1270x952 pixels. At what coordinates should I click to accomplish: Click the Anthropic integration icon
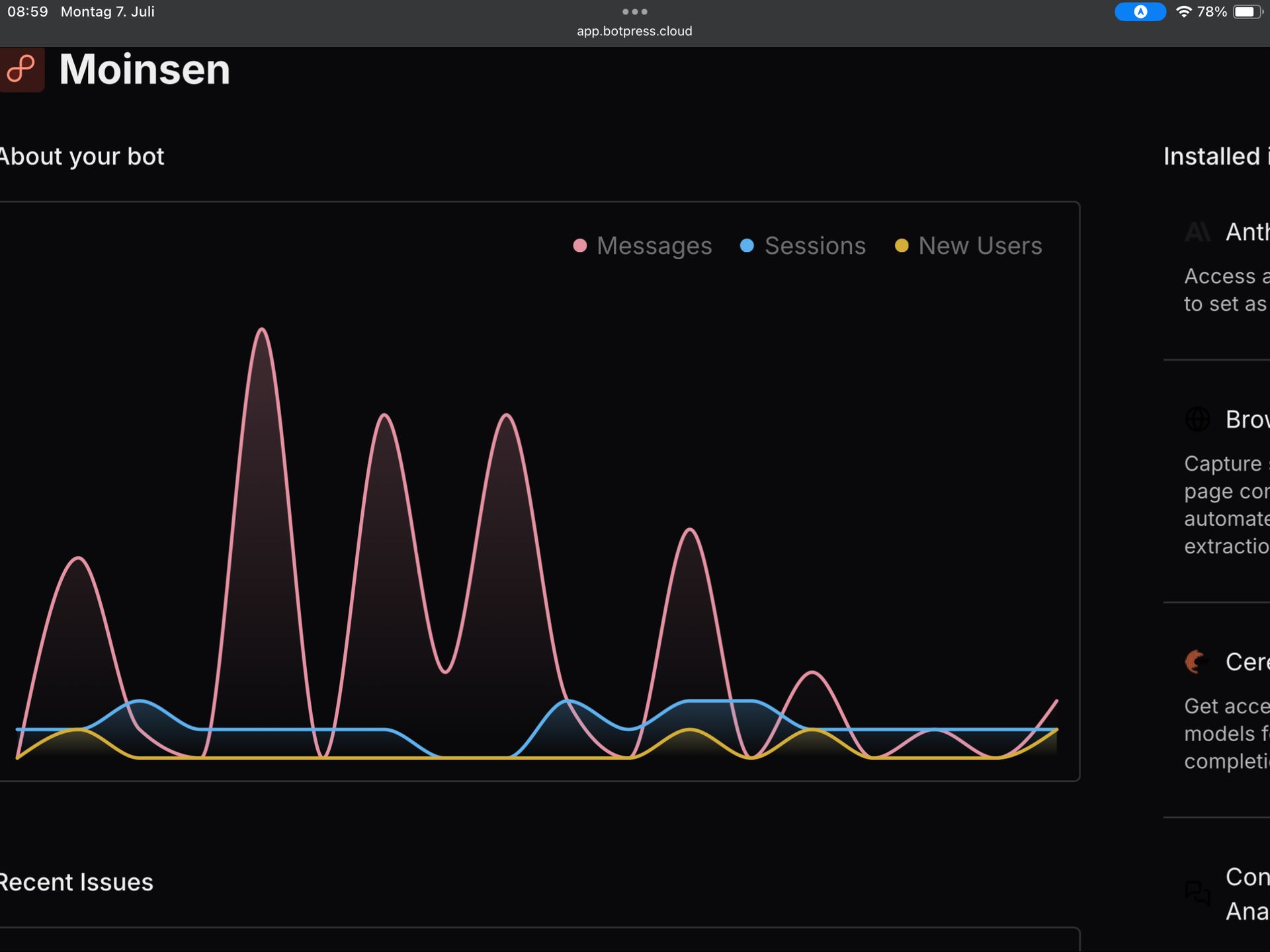1197,232
